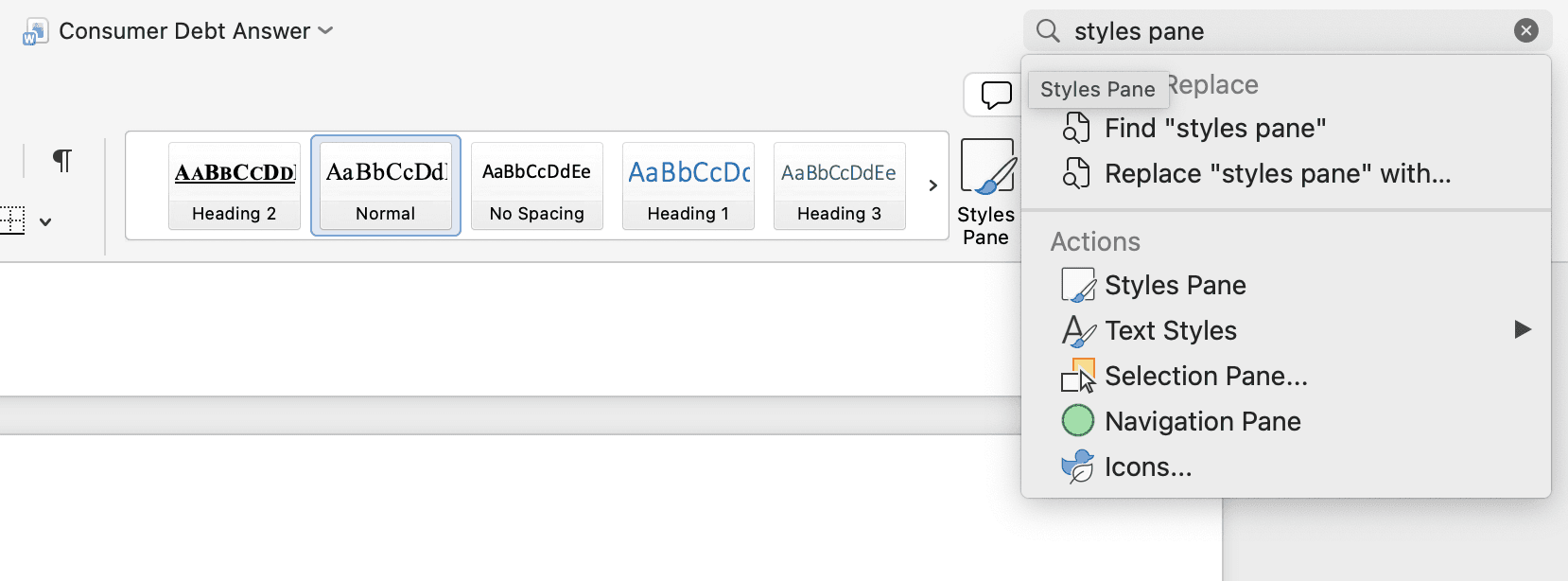This screenshot has height=581, width=1568.
Task: Apply the No Spacing style
Action: [536, 185]
